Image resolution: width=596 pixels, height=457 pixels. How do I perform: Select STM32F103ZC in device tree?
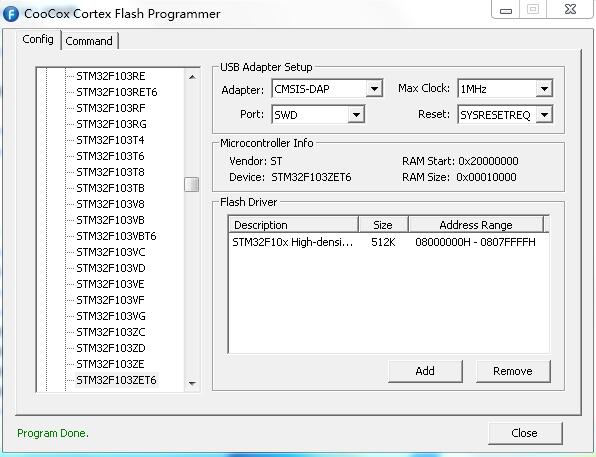(x=111, y=332)
